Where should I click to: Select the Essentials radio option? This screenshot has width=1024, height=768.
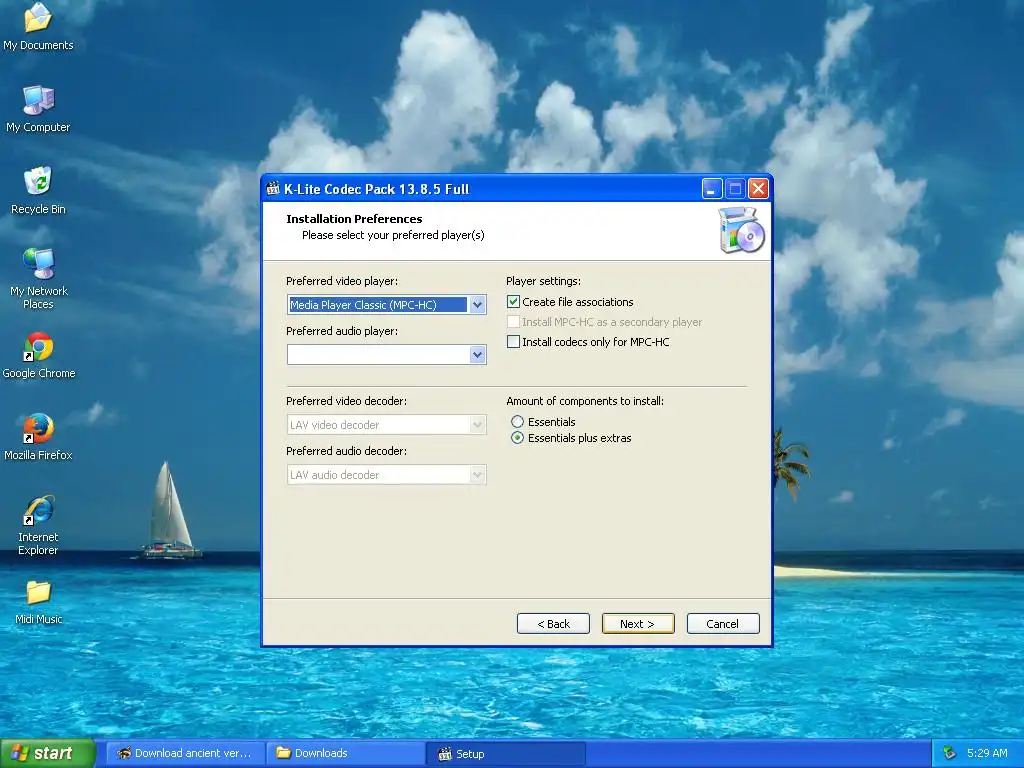[517, 422]
